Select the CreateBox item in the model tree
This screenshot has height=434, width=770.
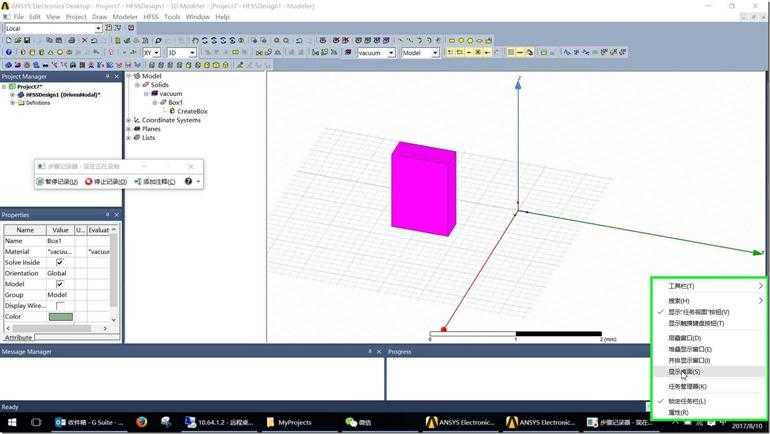(192, 111)
